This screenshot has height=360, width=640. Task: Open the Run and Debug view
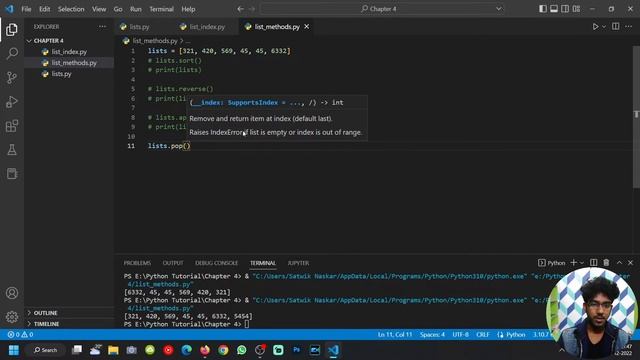pos(12,102)
